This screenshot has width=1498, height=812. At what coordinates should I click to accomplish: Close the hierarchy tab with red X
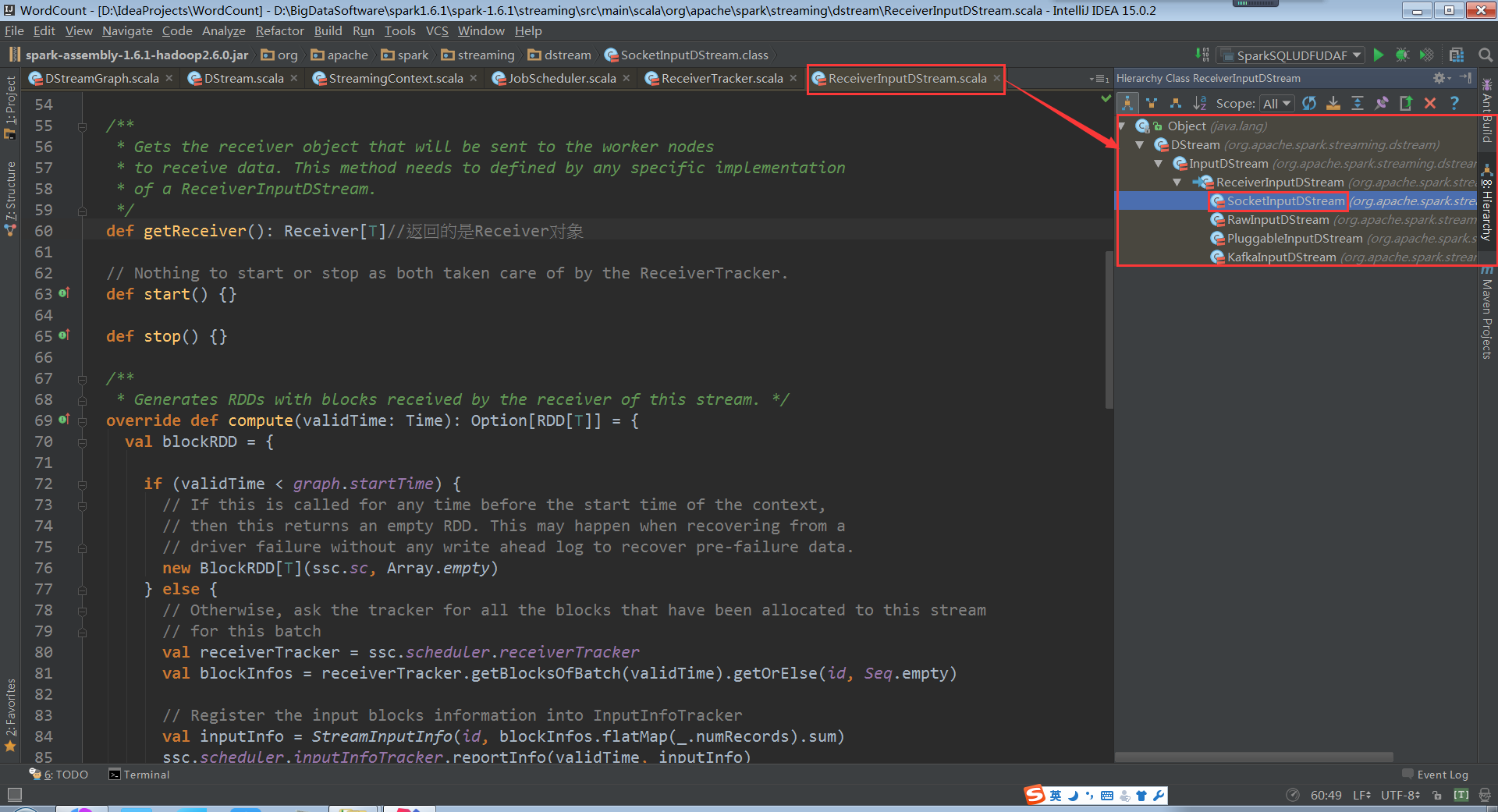[1430, 103]
